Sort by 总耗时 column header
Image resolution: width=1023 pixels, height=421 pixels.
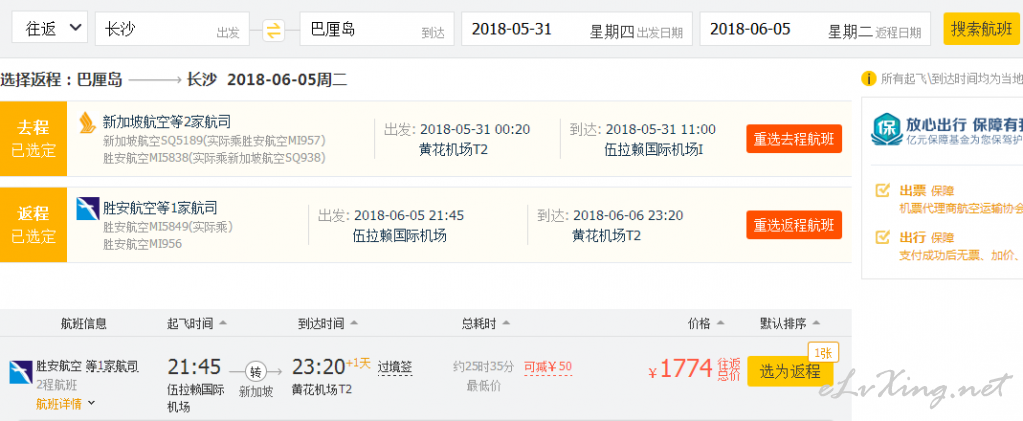tap(485, 323)
